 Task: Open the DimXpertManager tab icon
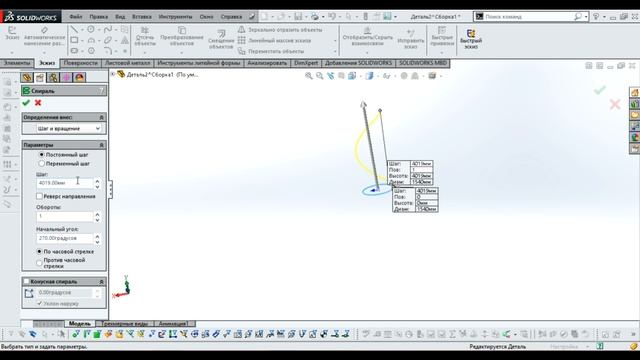(x=66, y=77)
